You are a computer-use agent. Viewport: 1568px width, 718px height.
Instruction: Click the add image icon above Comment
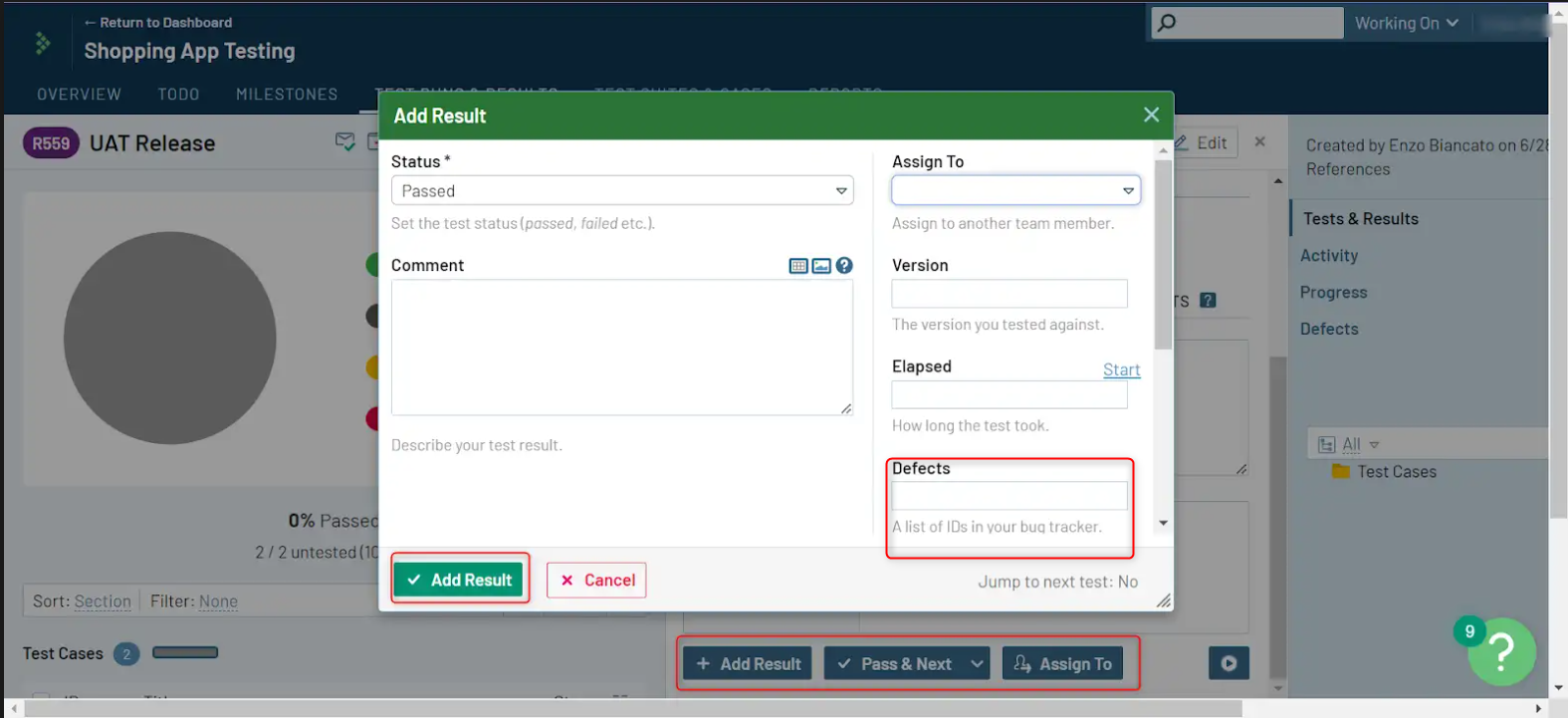[x=821, y=266]
